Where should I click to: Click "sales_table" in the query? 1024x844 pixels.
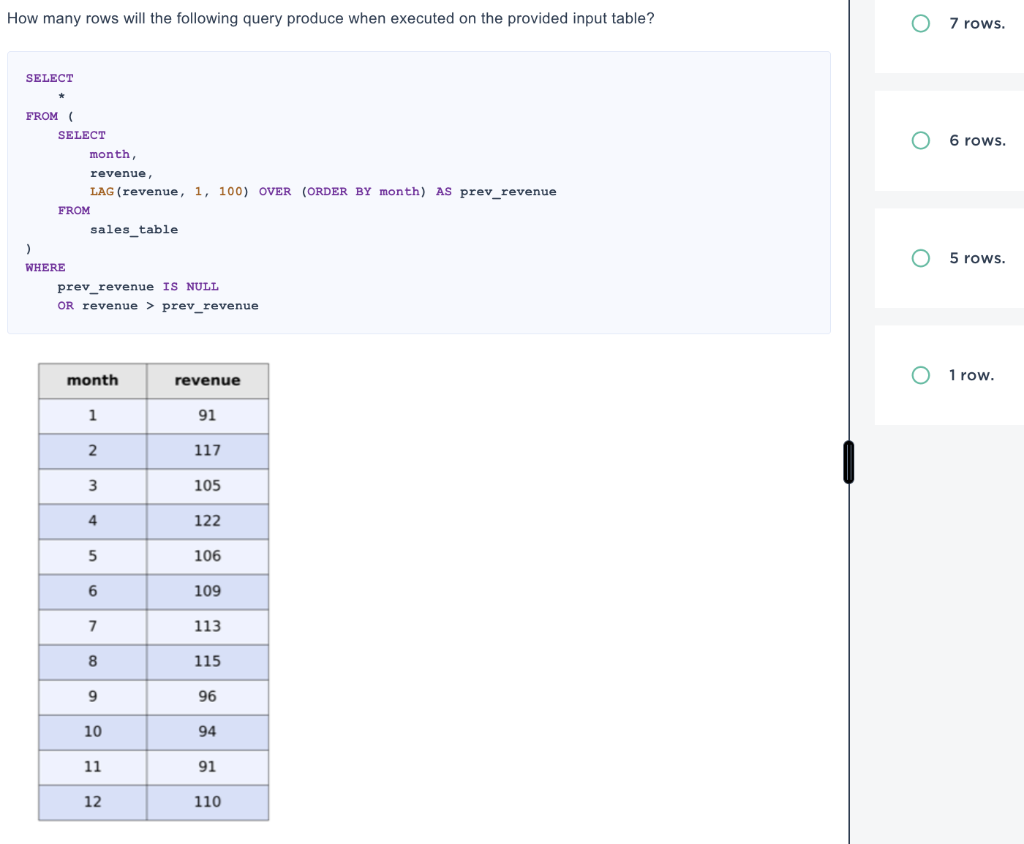pos(134,230)
